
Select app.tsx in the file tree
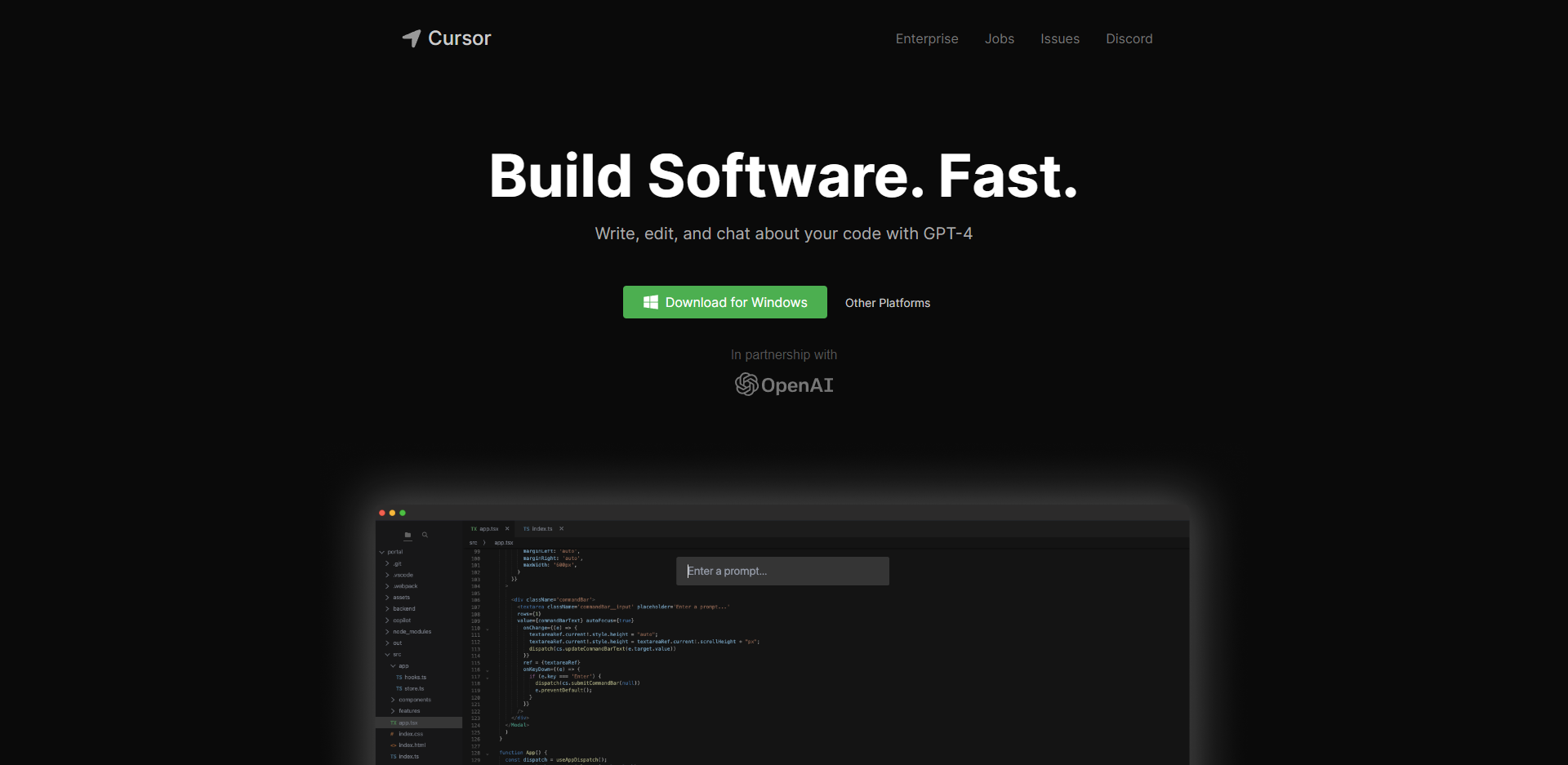[x=419, y=723]
